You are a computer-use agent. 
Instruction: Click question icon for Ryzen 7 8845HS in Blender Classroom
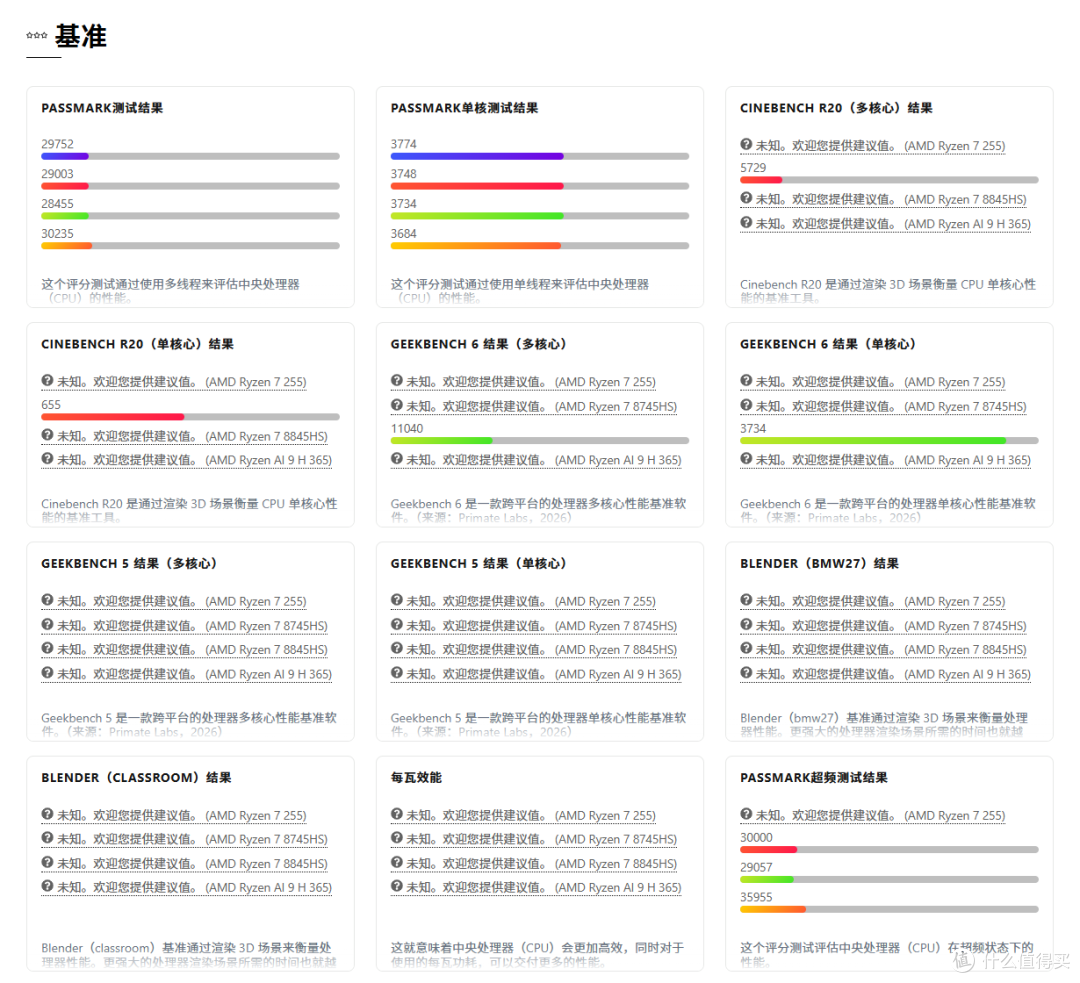(x=47, y=862)
